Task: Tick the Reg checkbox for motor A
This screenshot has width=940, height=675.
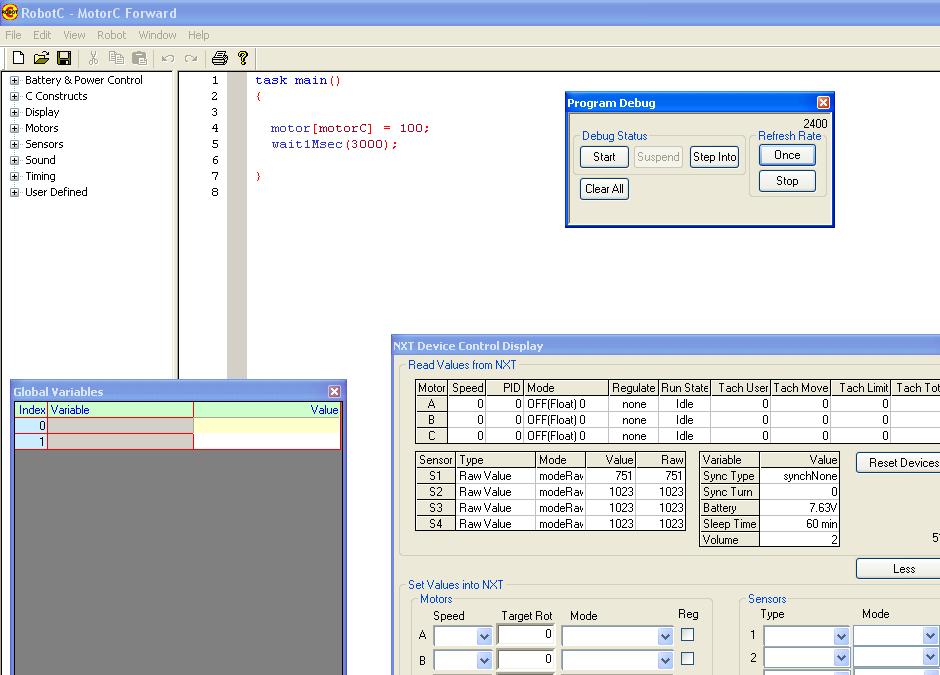Action: point(688,634)
